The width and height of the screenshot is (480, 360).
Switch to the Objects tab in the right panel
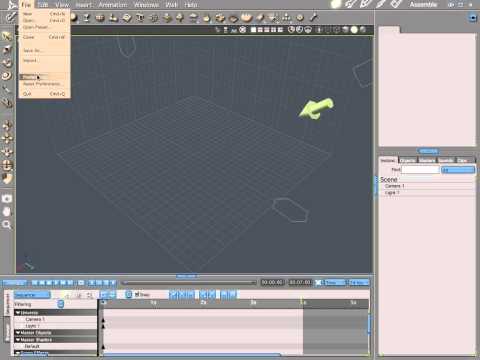click(x=408, y=160)
